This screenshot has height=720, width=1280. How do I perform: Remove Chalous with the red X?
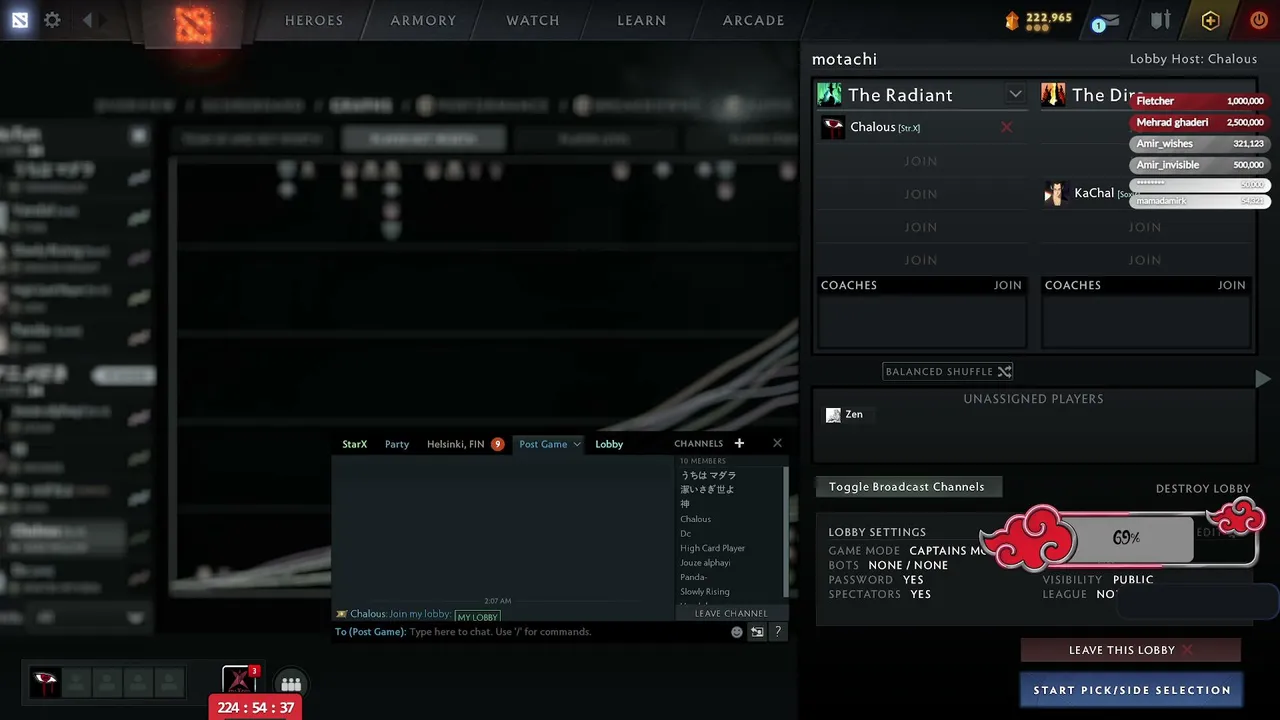tap(1006, 127)
